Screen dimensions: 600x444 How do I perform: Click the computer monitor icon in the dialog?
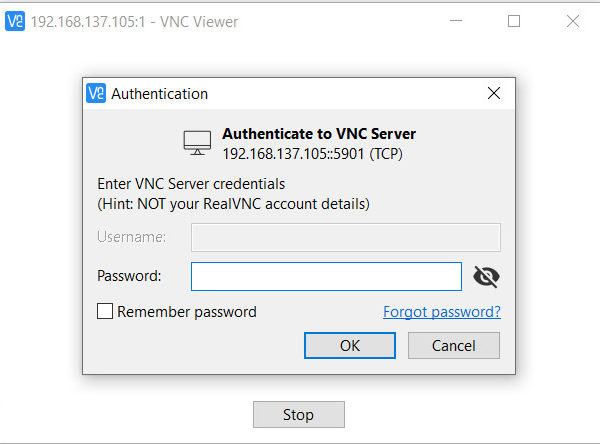coord(197,143)
